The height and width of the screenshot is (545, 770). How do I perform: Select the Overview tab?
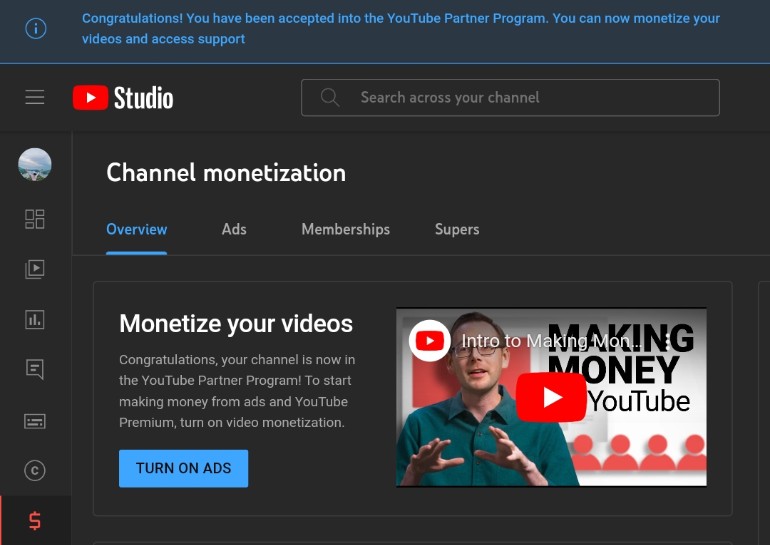click(137, 229)
